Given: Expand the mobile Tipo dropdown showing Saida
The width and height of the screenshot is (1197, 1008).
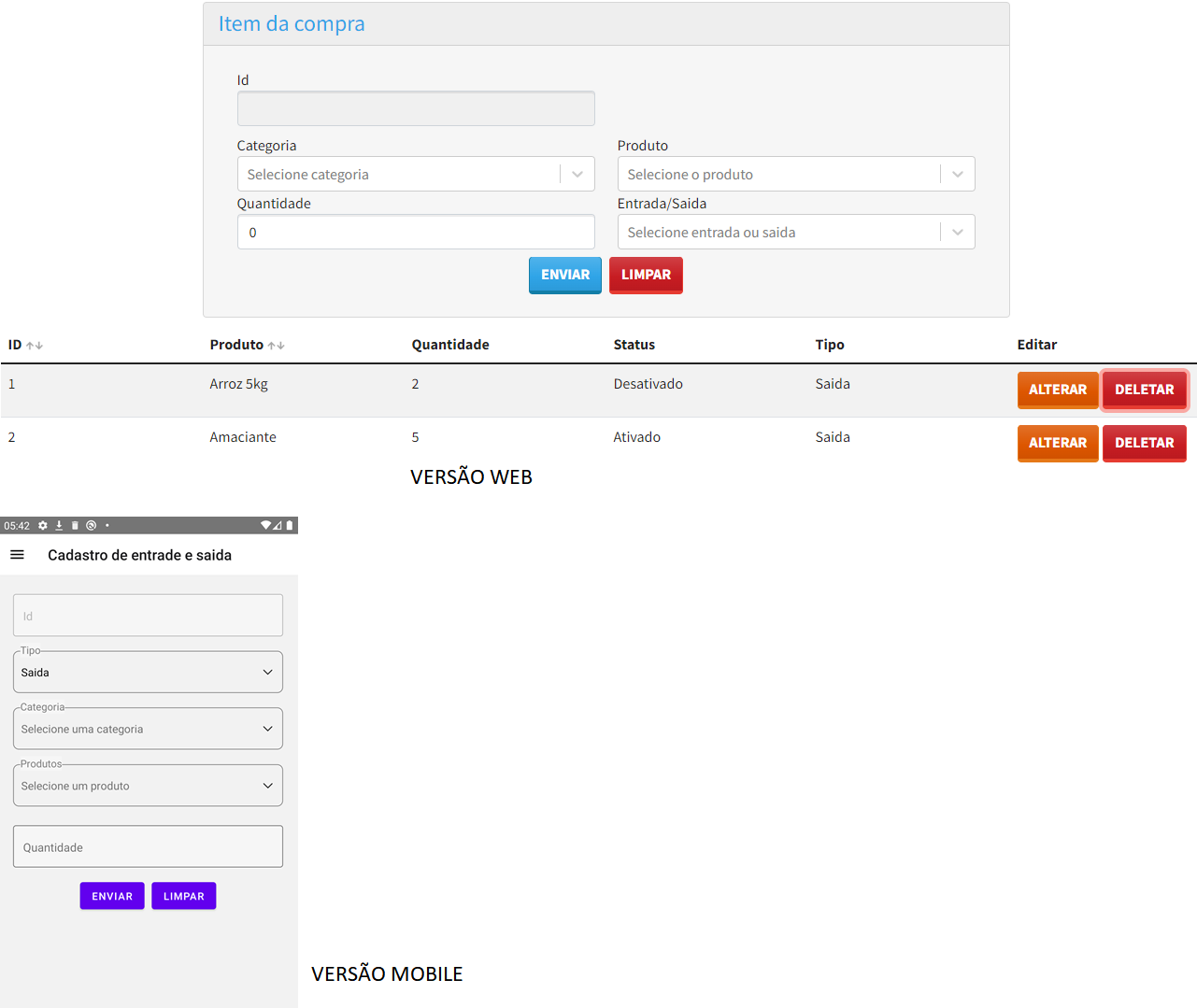Looking at the screenshot, I should pyautogui.click(x=148, y=673).
